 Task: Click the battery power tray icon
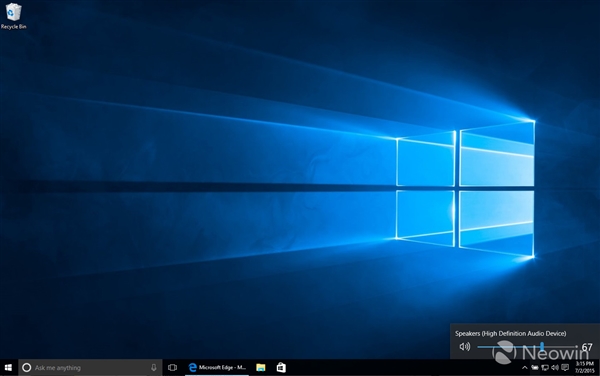pos(535,368)
